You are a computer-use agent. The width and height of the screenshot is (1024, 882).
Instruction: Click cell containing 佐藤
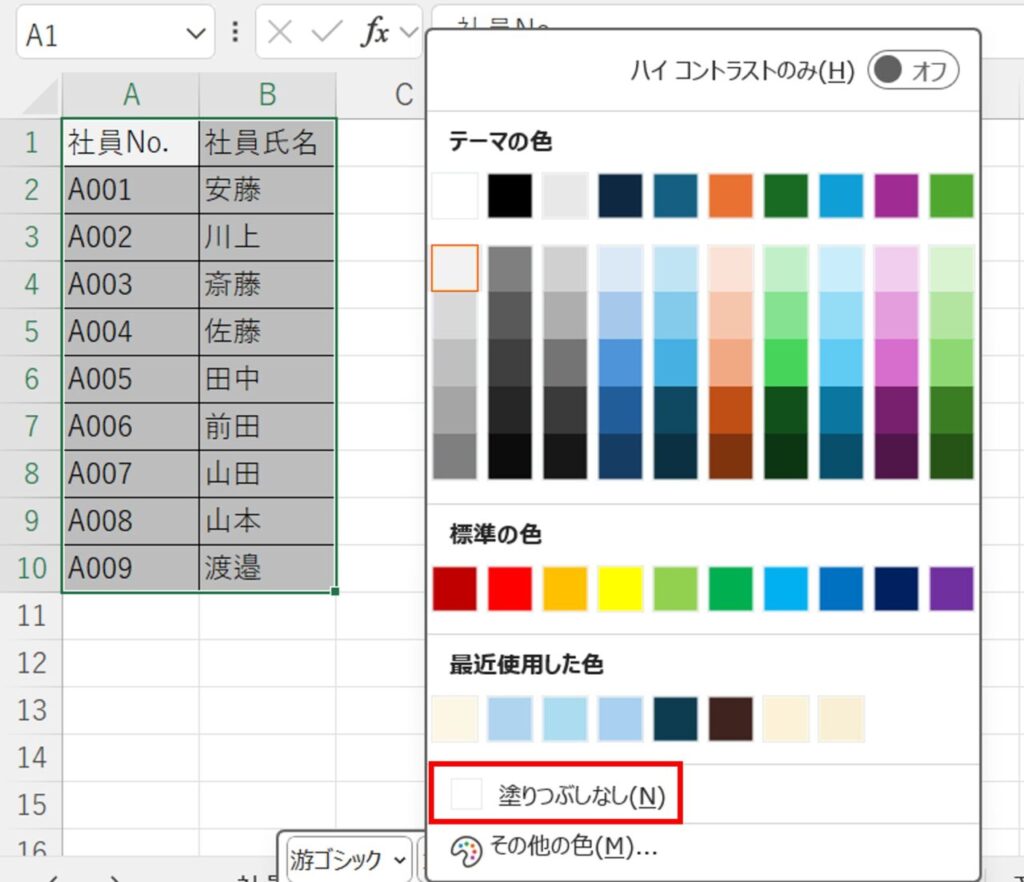267,332
